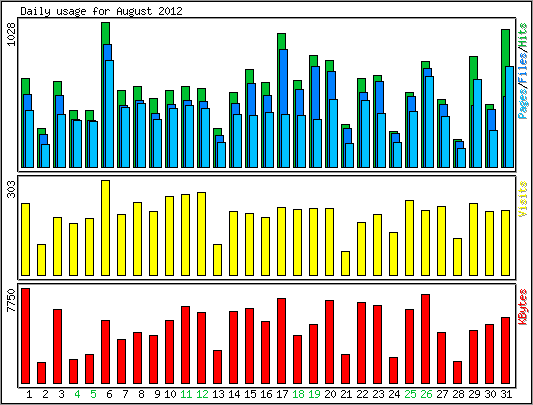Click day 10 on the x-axis
This screenshot has width=533, height=405.
click(x=170, y=394)
